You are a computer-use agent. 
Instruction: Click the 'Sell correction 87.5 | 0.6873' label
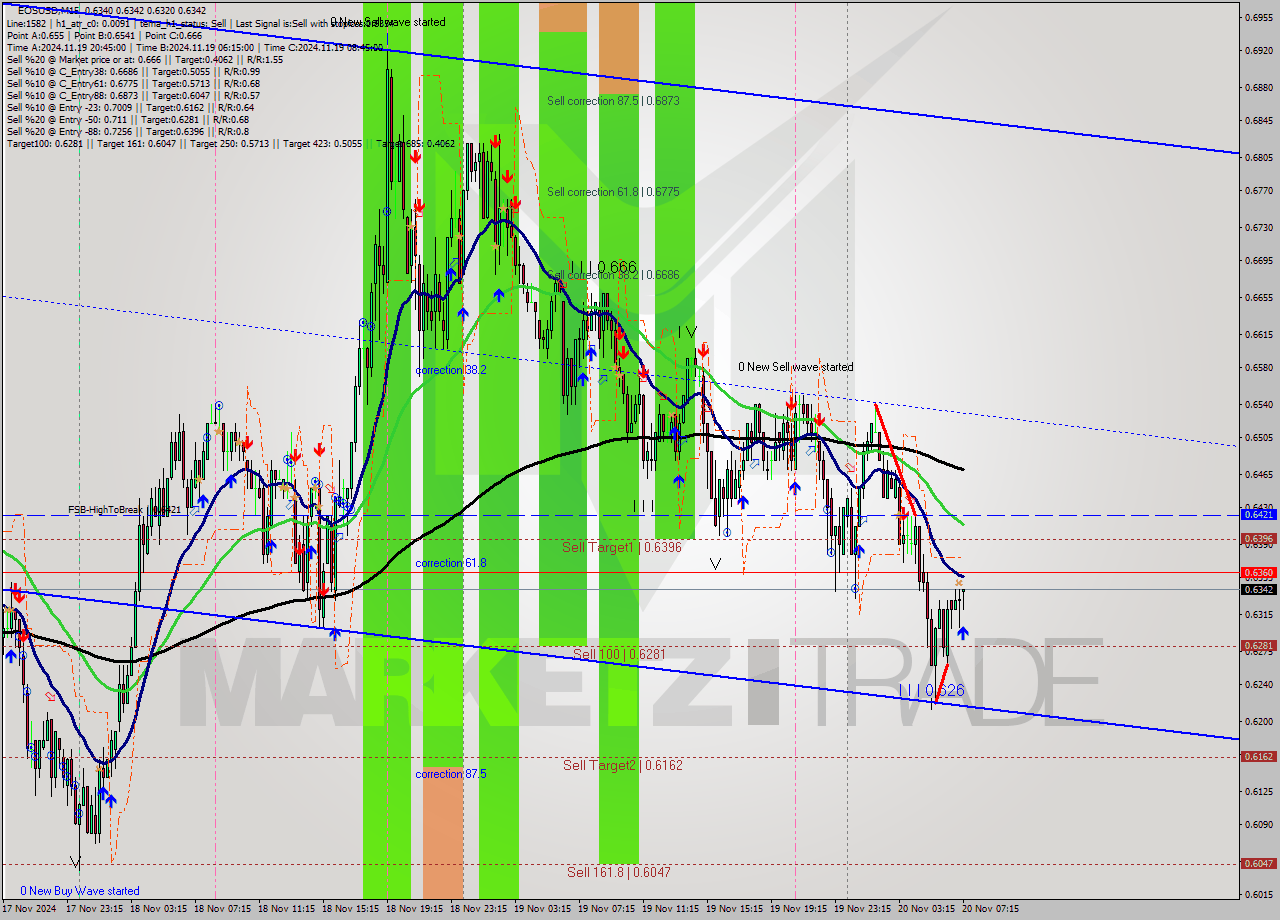(613, 101)
